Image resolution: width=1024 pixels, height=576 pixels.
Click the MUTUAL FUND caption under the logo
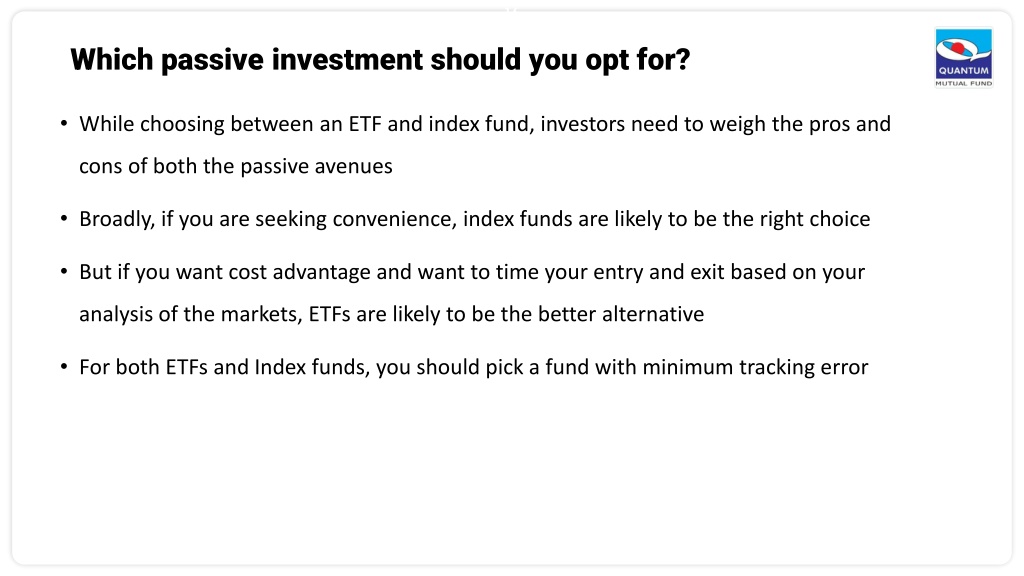tap(963, 84)
